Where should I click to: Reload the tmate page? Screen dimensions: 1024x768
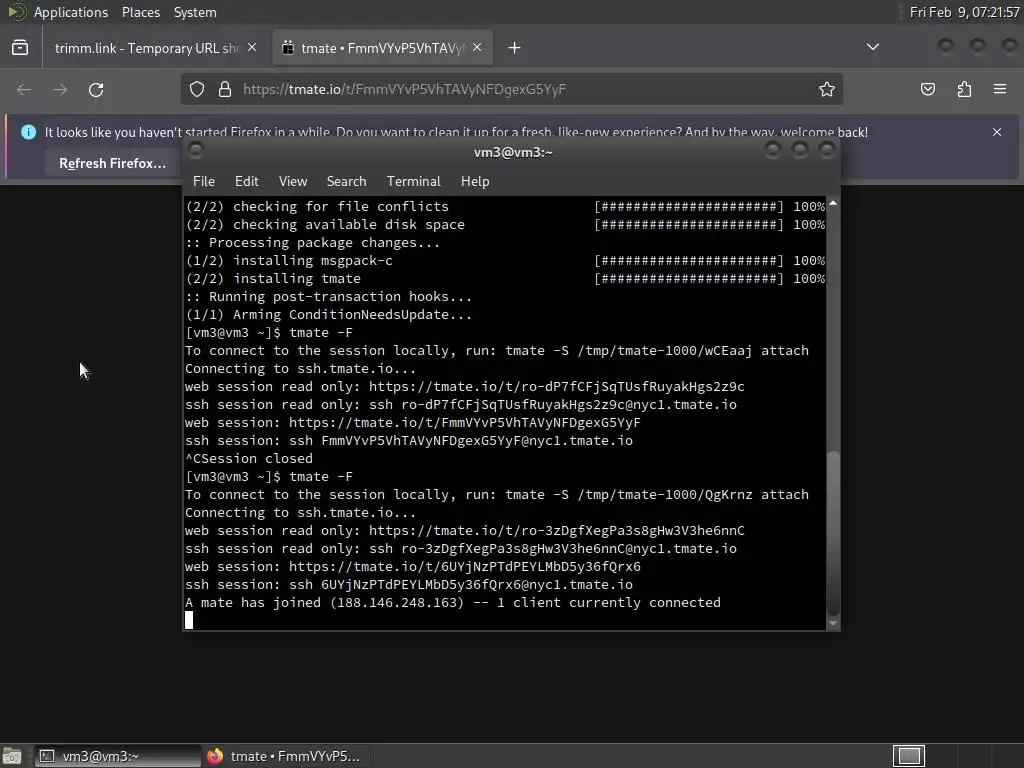point(96,89)
